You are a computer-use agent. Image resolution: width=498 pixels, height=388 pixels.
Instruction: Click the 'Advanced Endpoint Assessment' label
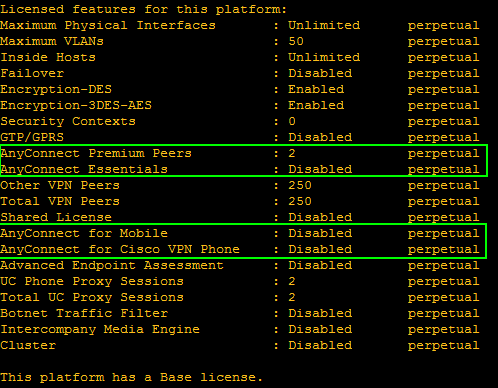(112, 265)
